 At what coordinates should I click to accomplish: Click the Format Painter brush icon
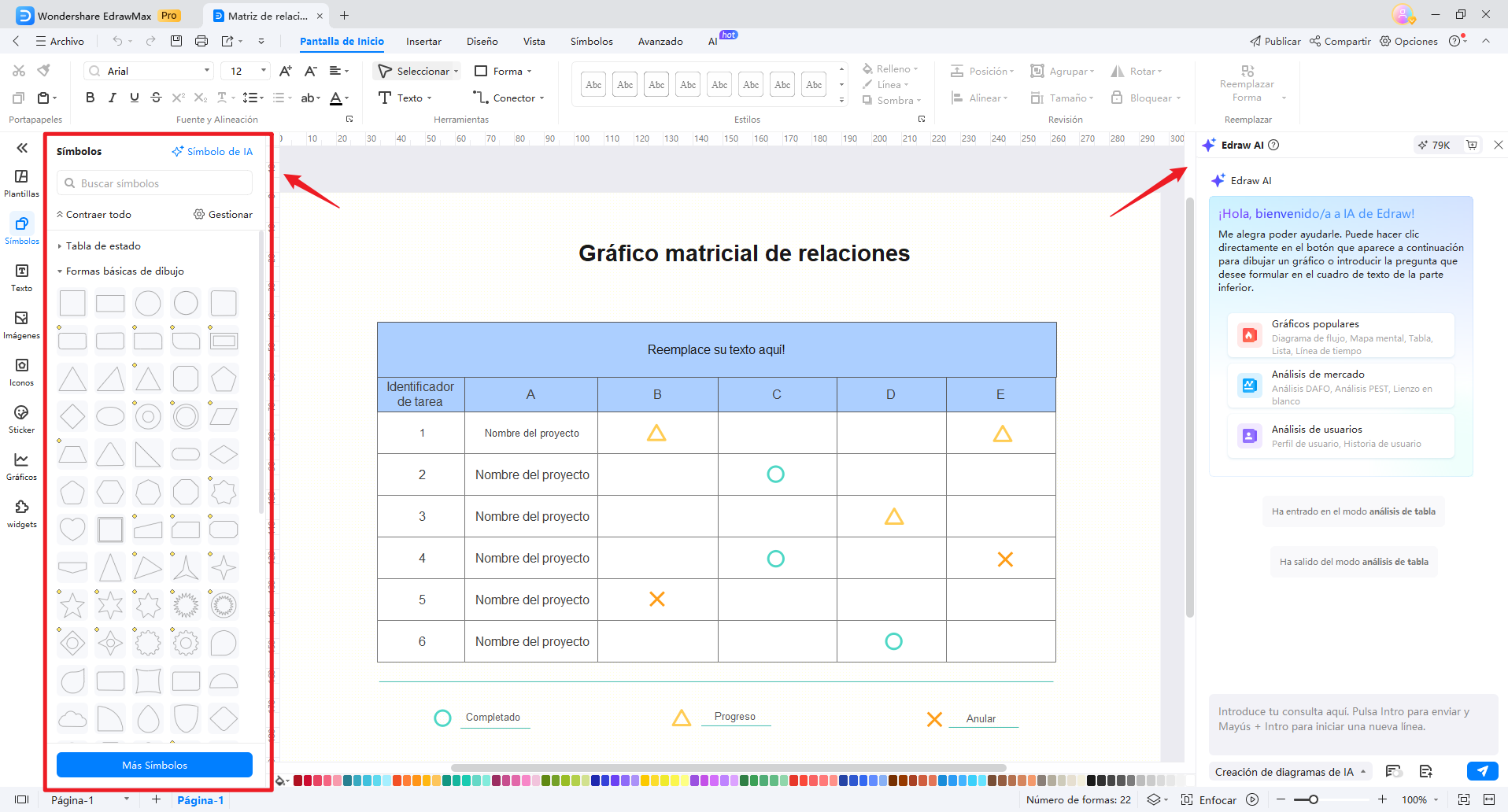click(x=44, y=71)
